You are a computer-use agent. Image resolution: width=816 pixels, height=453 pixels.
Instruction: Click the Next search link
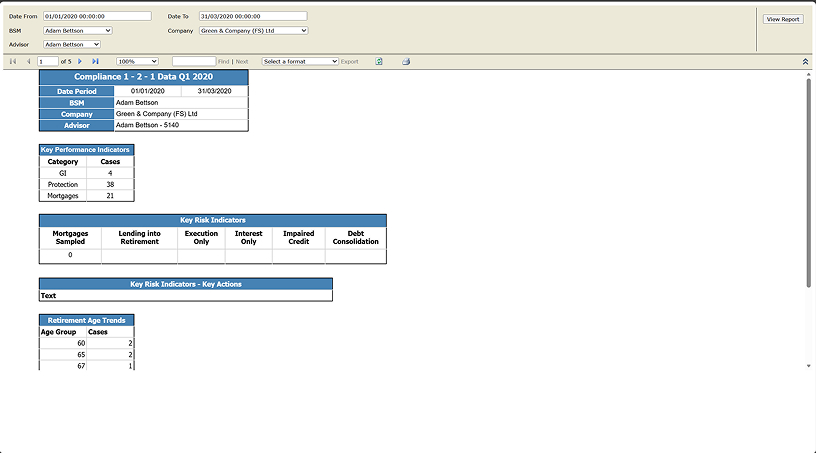242,61
